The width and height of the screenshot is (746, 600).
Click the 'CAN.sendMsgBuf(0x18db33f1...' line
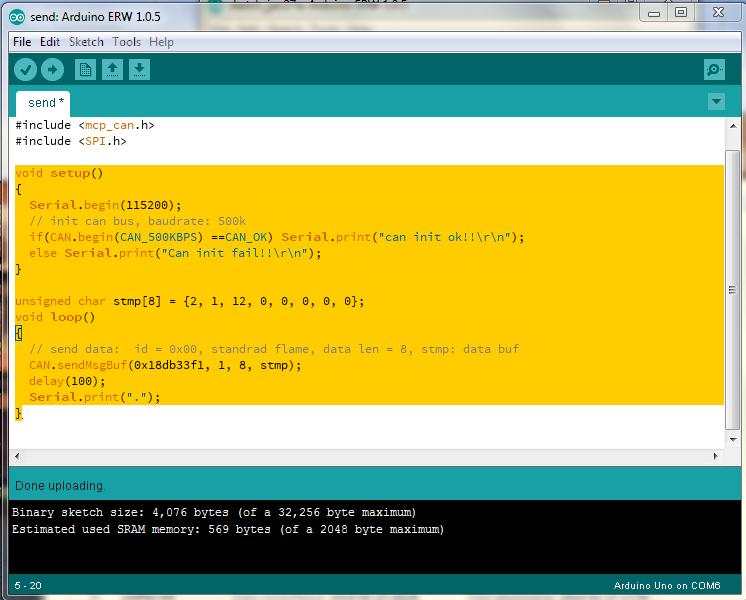(x=165, y=365)
